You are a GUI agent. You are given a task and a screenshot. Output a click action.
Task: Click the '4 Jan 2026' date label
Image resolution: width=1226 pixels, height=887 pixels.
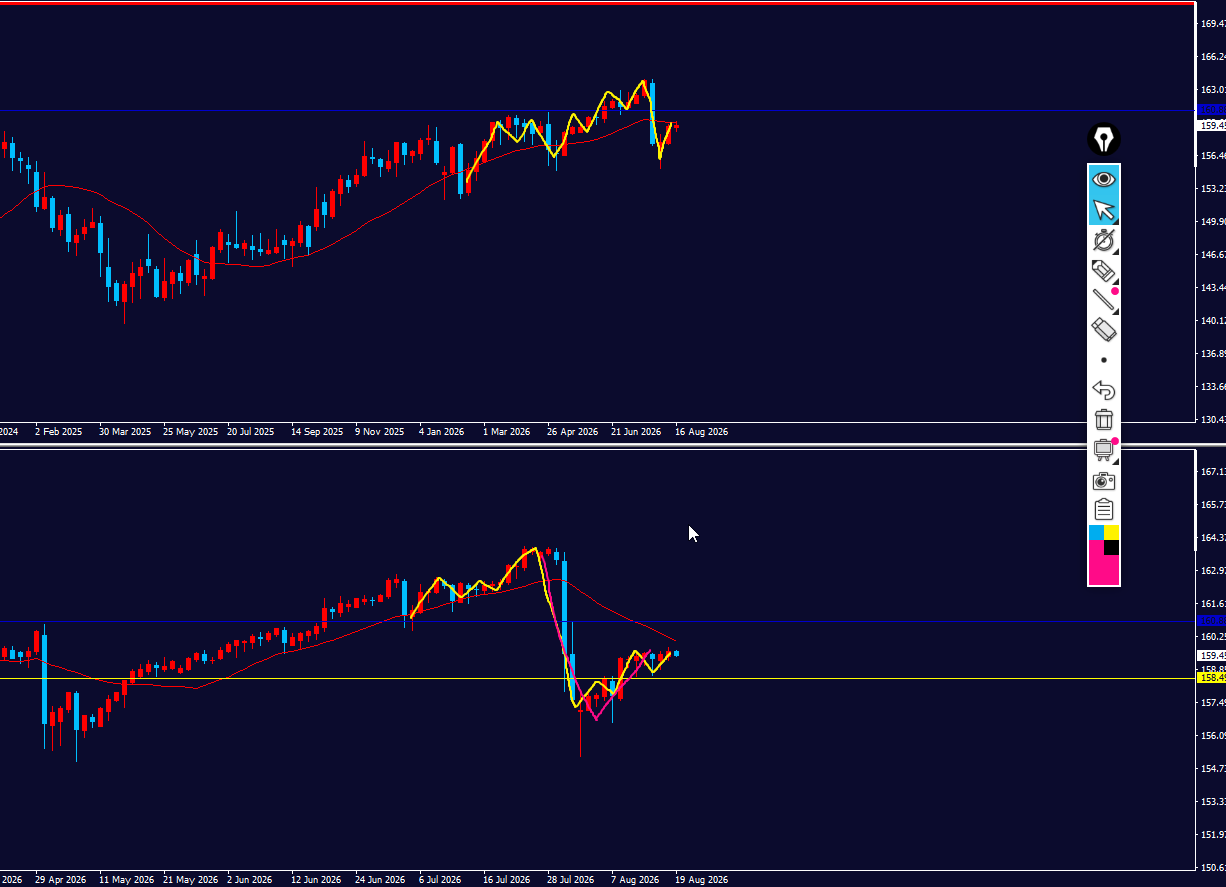click(x=442, y=432)
